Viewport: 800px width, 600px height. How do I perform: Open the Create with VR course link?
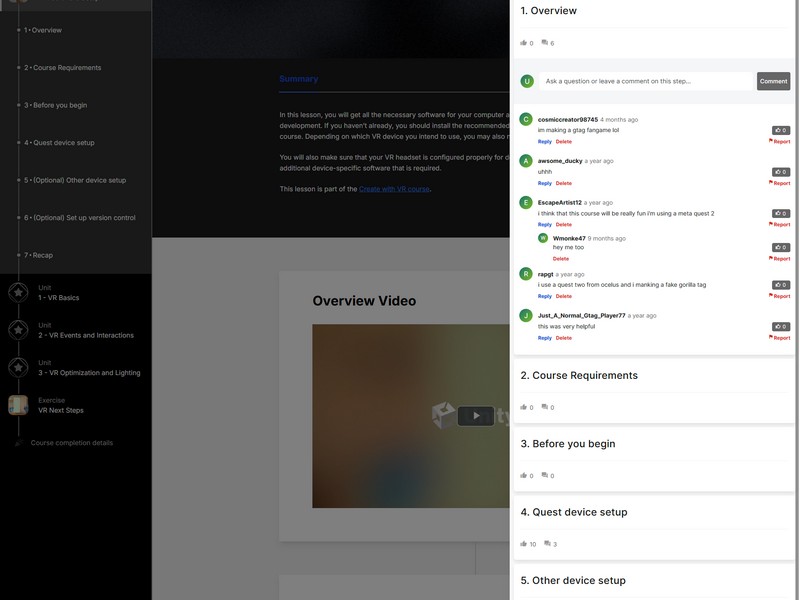click(394, 189)
